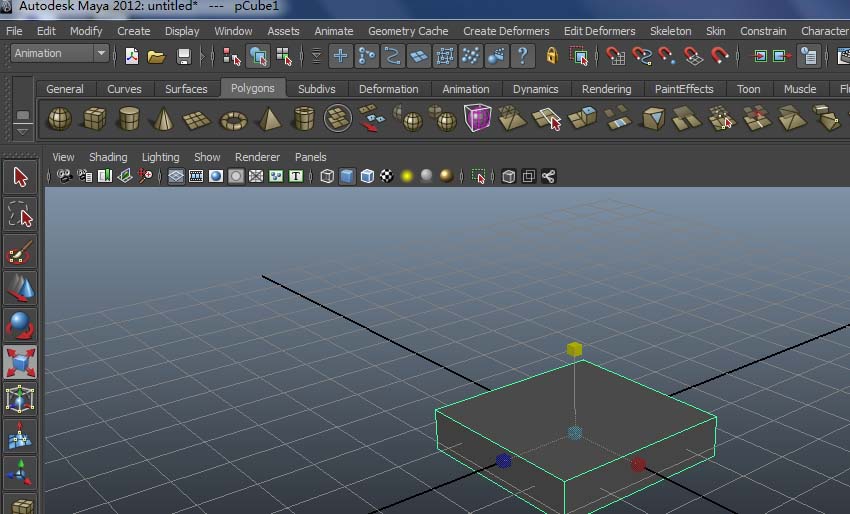This screenshot has height=514, width=850.
Task: Open the Geometry Cache menu
Action: click(x=408, y=31)
